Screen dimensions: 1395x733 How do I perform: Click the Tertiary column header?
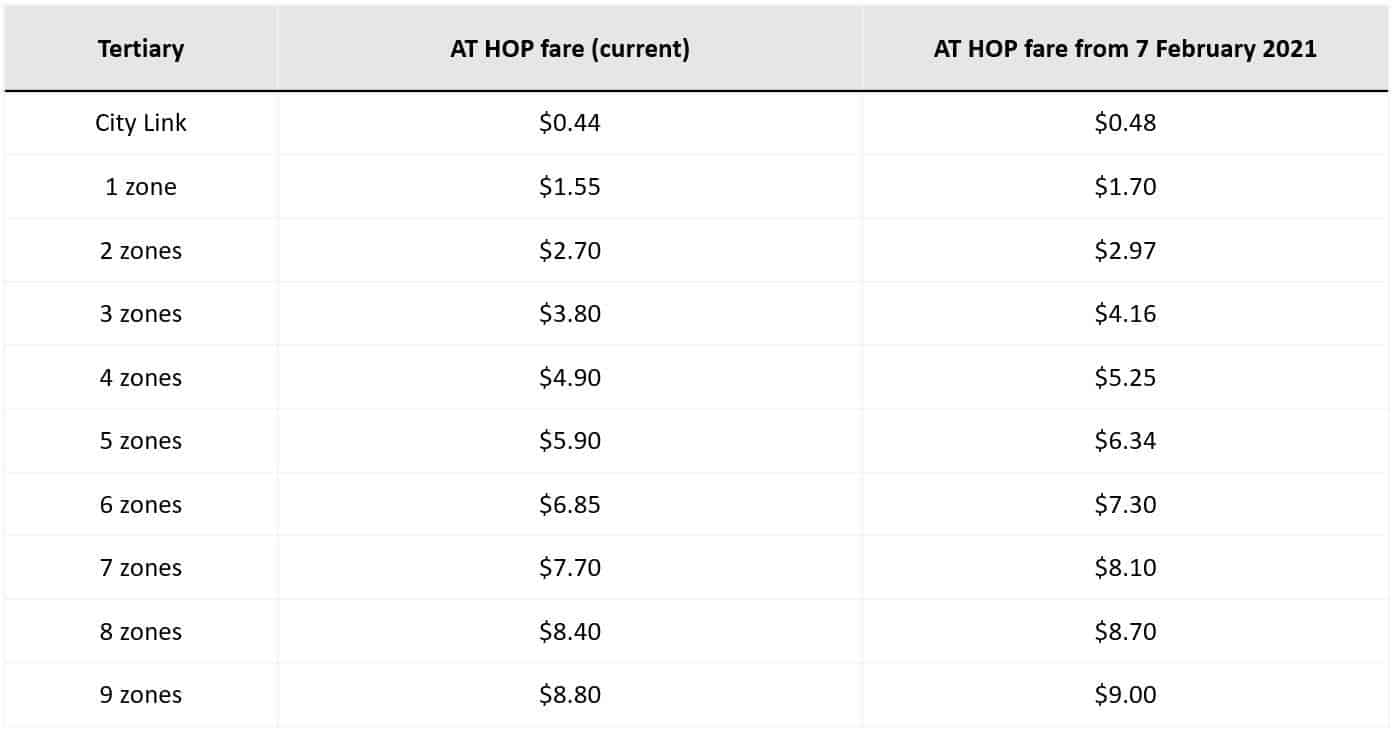pos(141,49)
